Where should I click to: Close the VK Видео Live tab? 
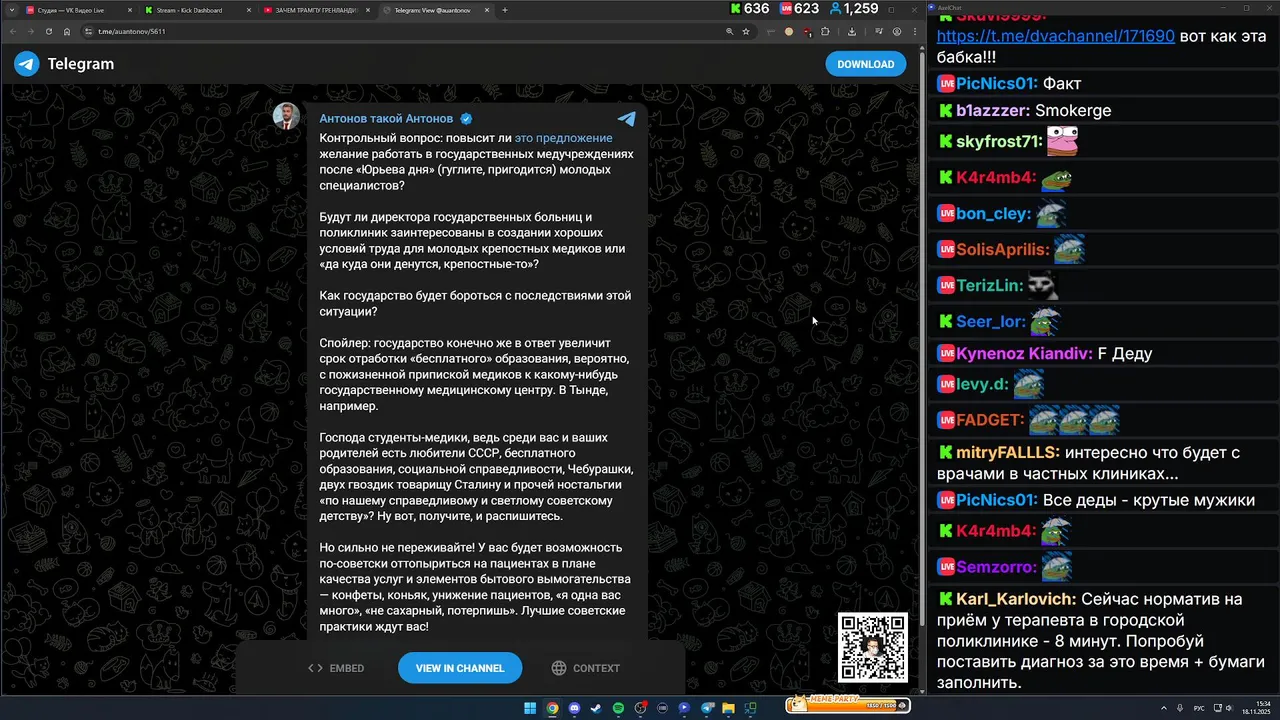130,10
